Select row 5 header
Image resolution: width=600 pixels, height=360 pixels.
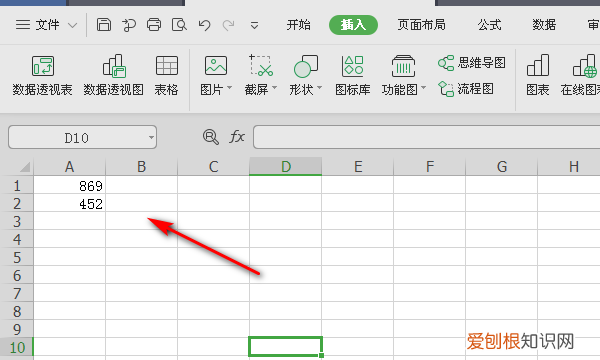17,257
